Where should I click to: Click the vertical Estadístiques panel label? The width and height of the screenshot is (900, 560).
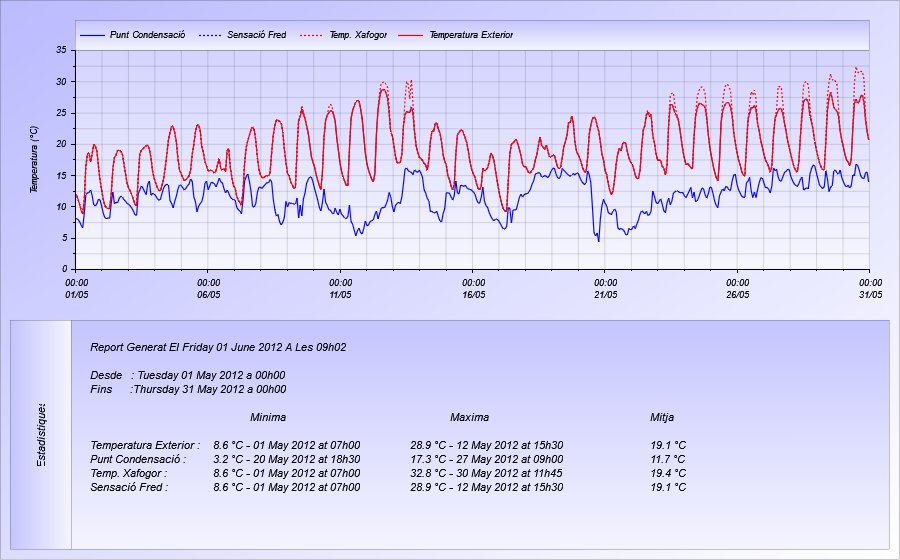[x=41, y=435]
